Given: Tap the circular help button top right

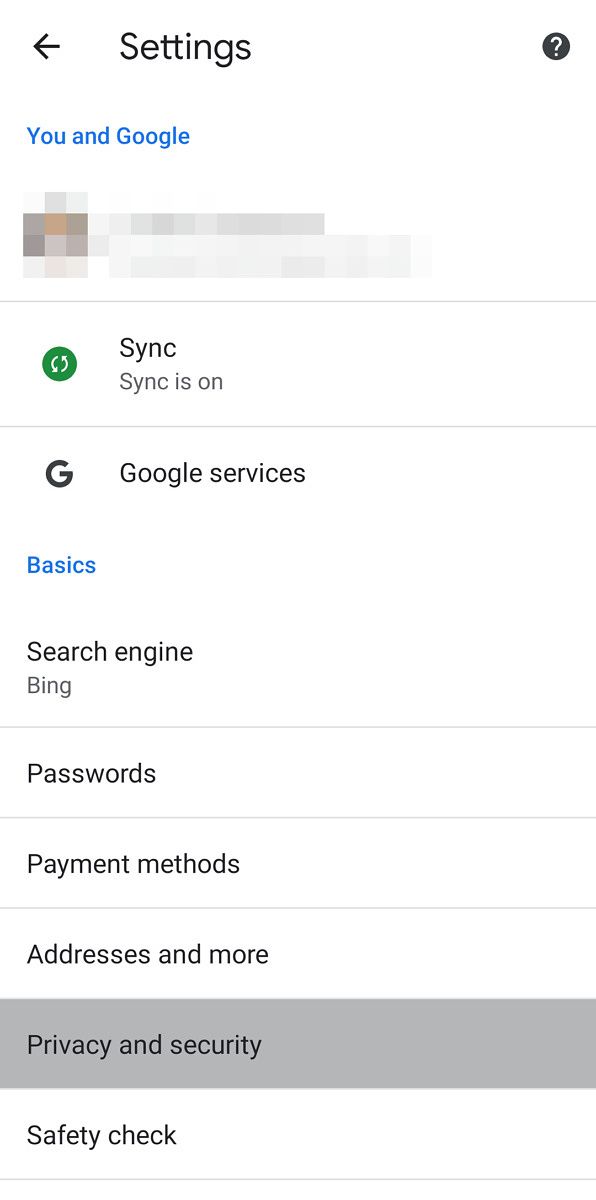Looking at the screenshot, I should click(556, 46).
